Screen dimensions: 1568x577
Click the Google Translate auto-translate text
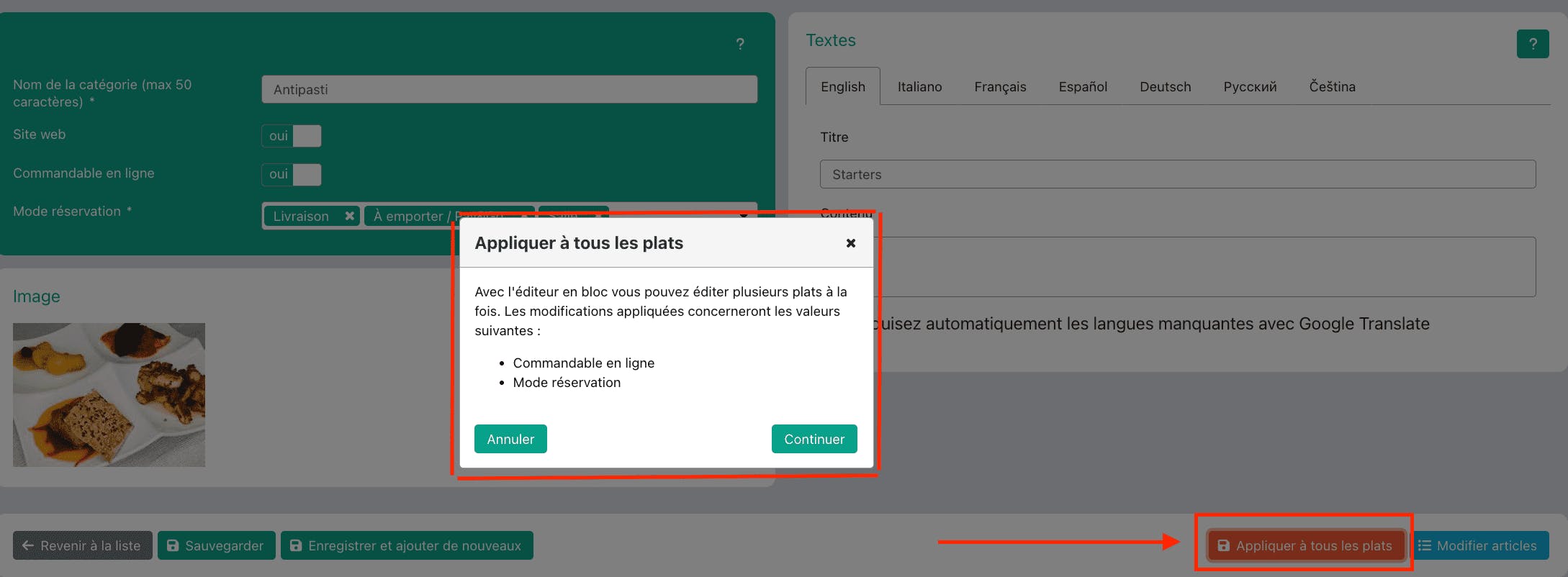1152,324
